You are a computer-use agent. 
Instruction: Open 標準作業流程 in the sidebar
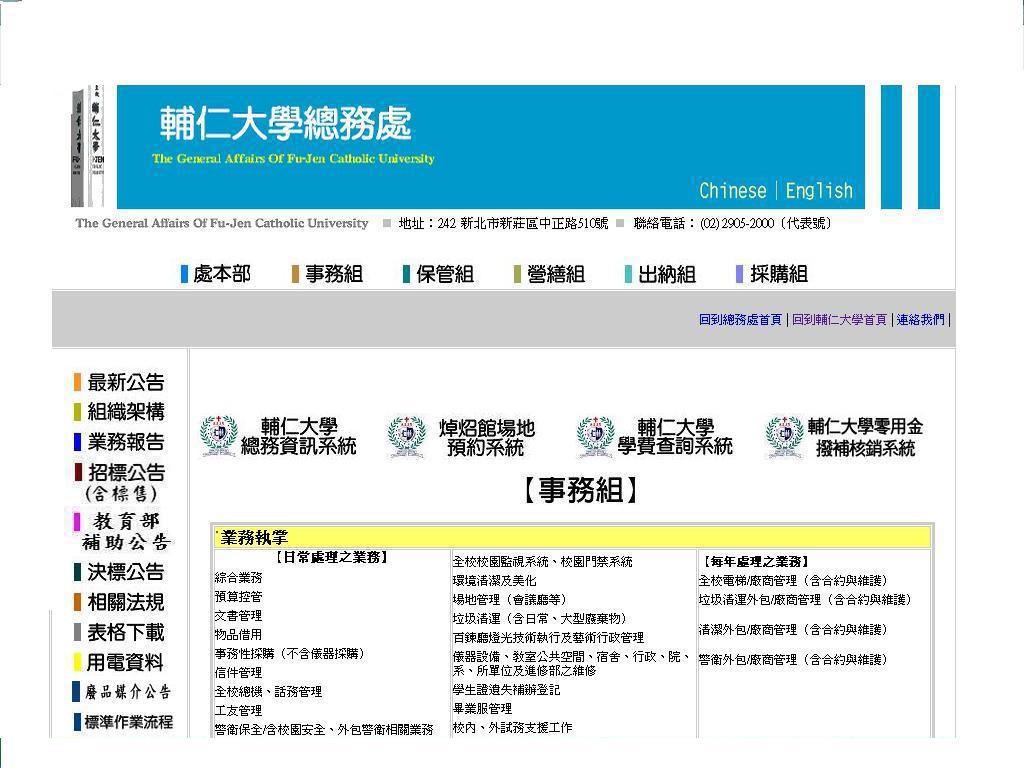(x=123, y=722)
